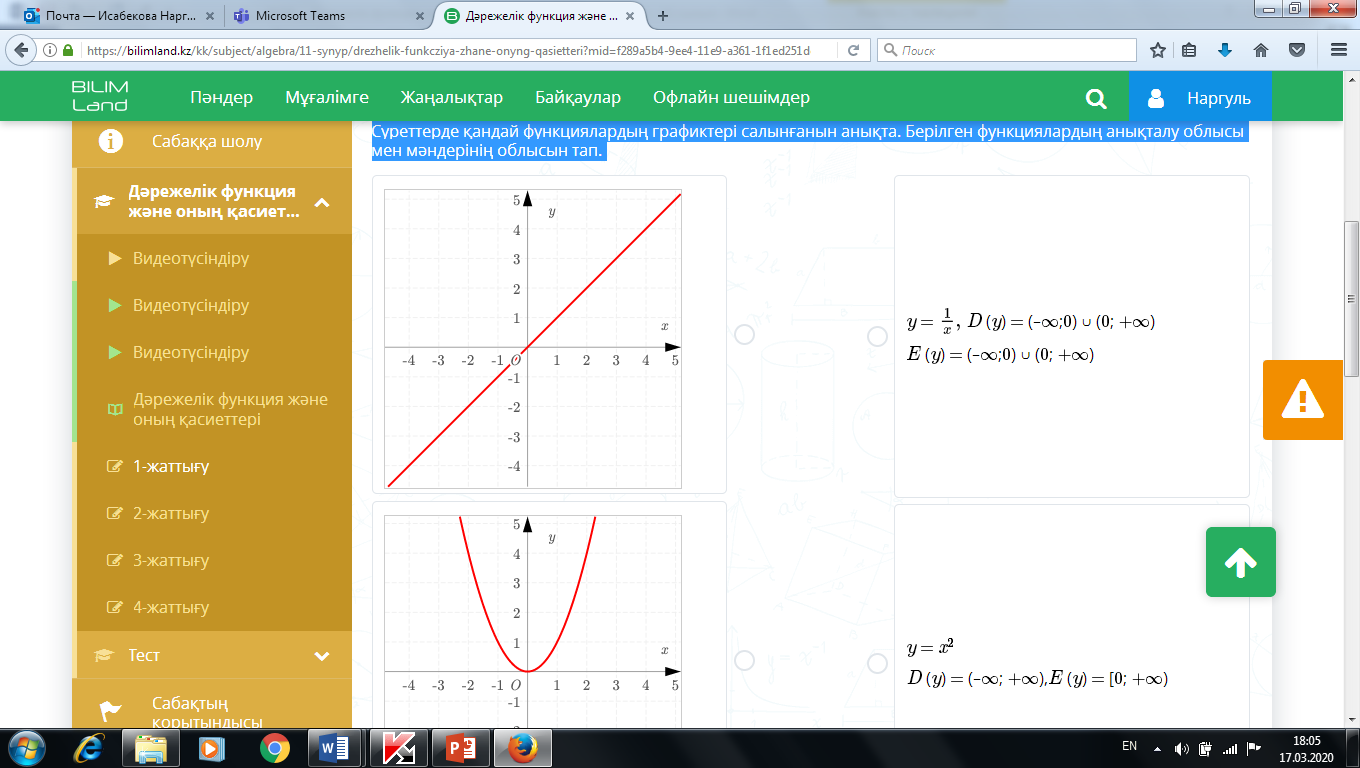
Task: Open Windows Media Player from taskbar
Action: click(212, 747)
